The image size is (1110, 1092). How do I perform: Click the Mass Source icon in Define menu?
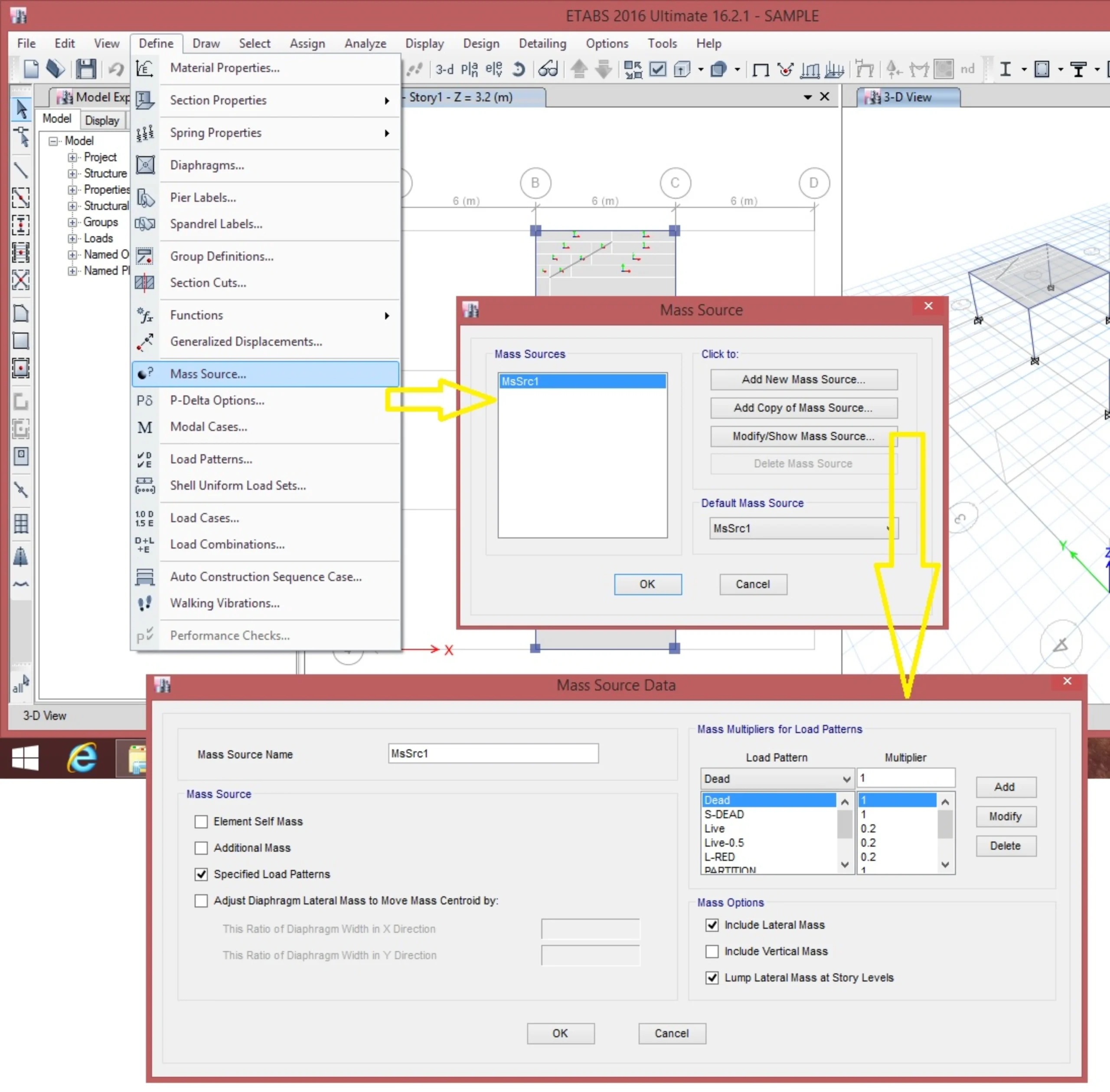tap(145, 374)
